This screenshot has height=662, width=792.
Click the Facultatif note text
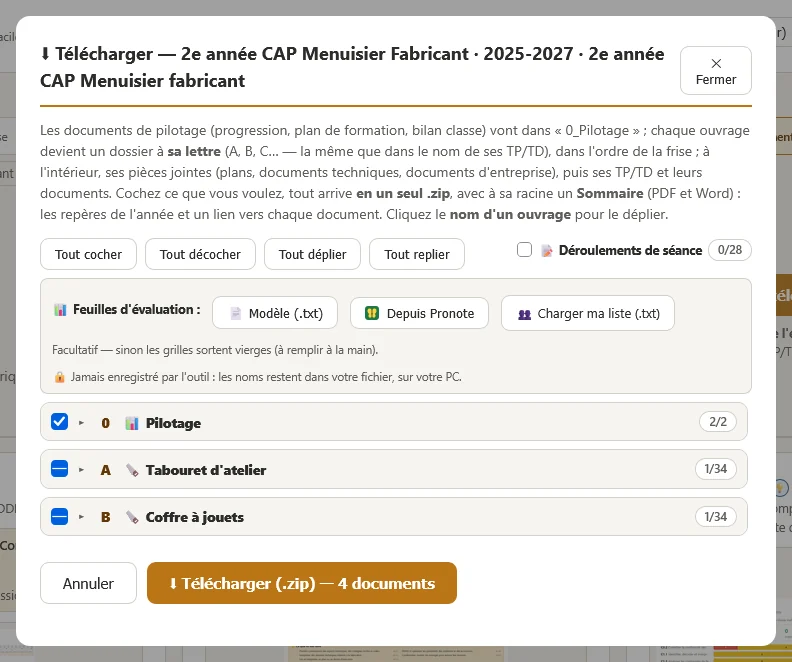click(x=215, y=350)
